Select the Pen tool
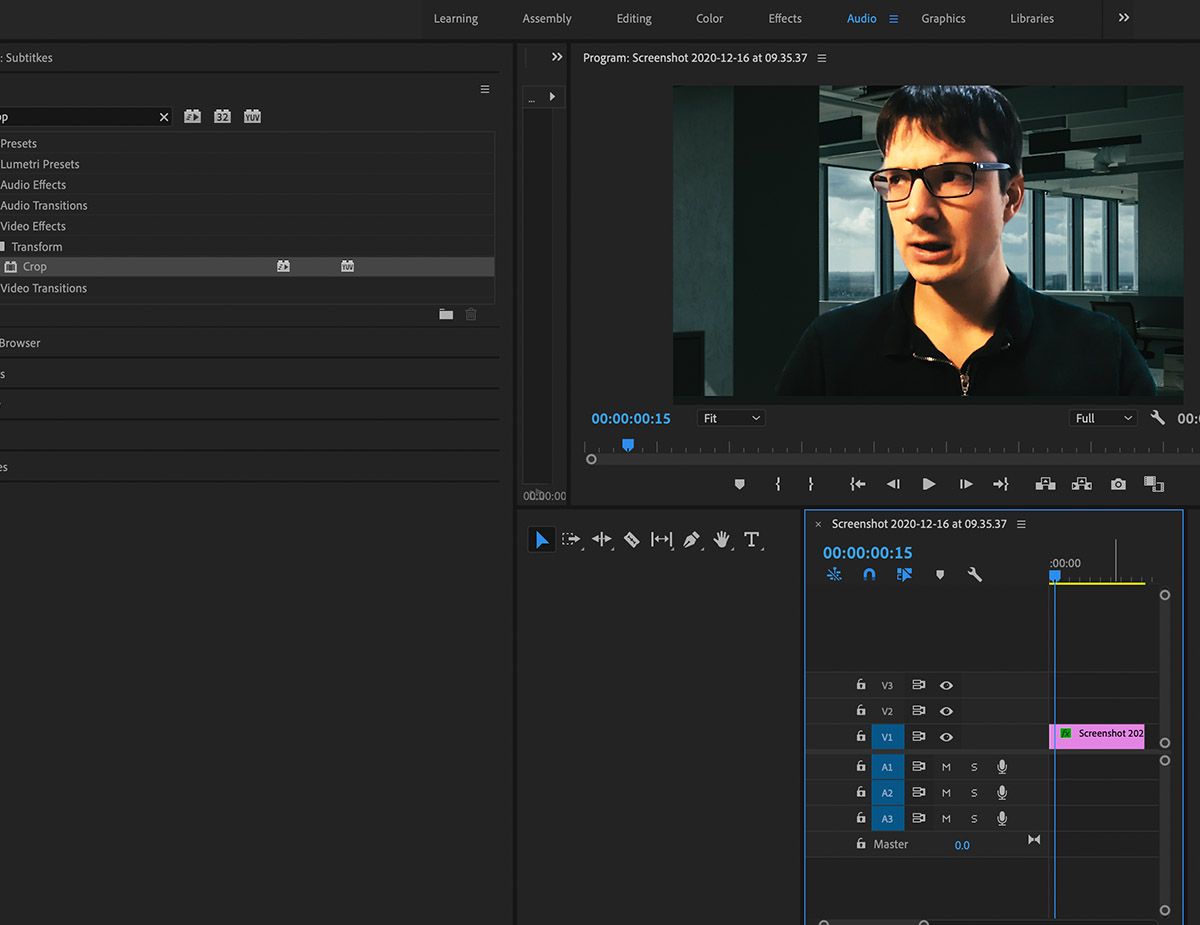The width and height of the screenshot is (1200, 925). [691, 540]
